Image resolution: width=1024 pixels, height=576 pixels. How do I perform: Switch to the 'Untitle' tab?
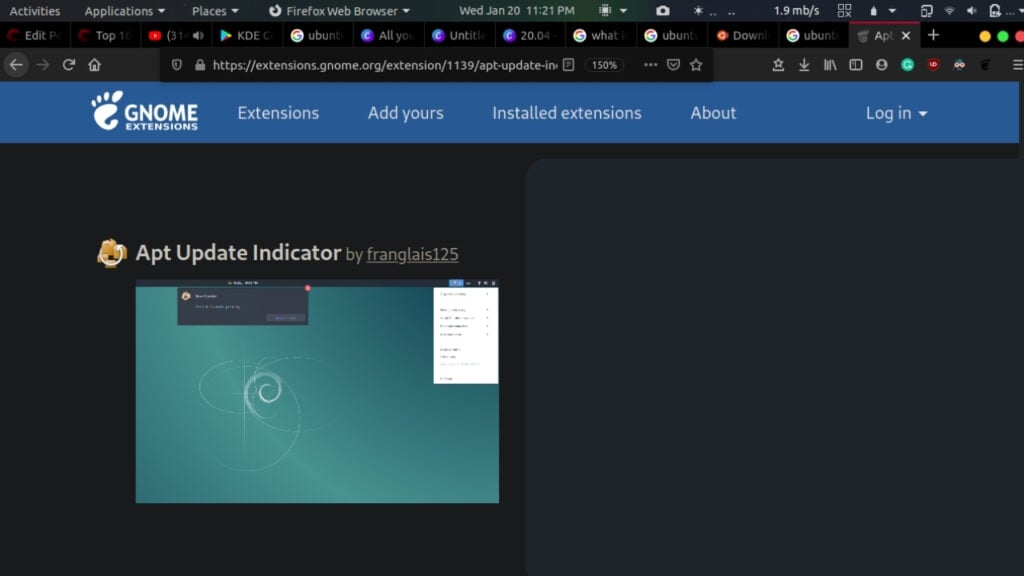460,35
